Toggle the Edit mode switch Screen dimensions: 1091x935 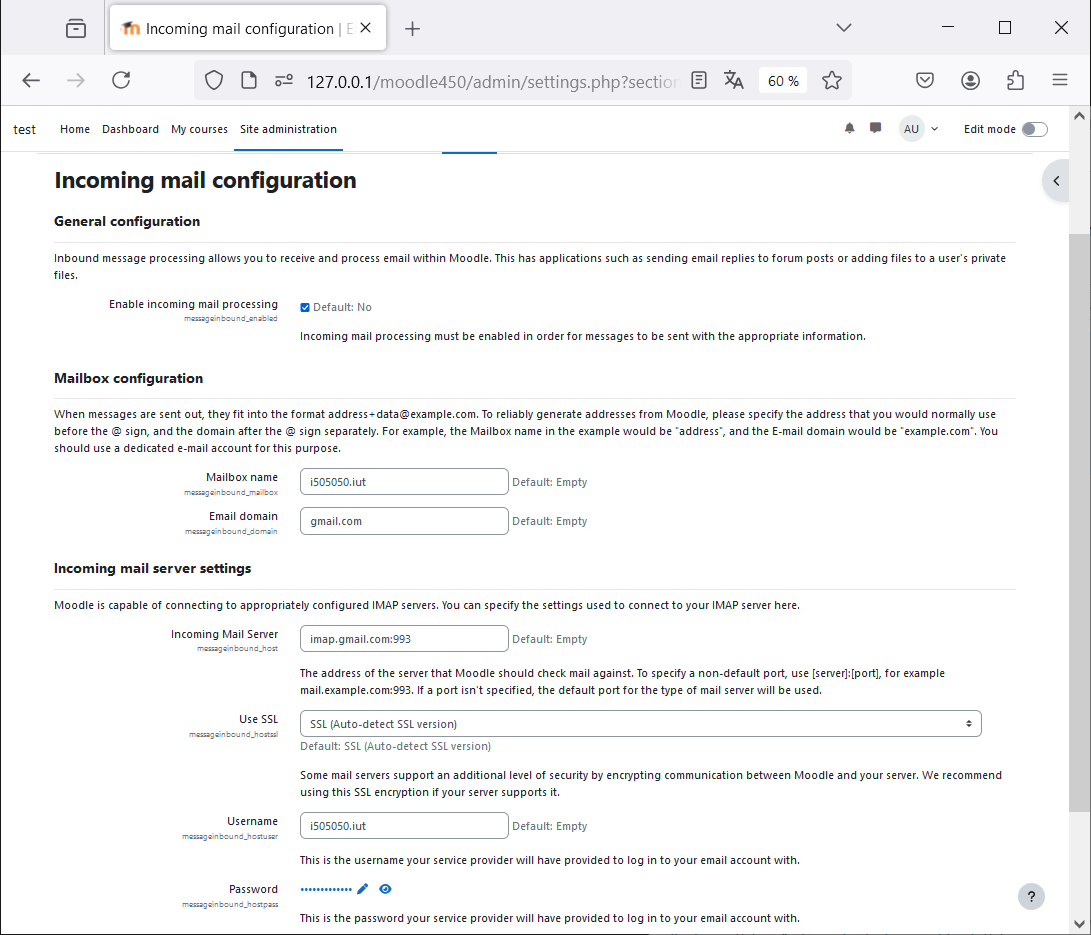click(1035, 129)
